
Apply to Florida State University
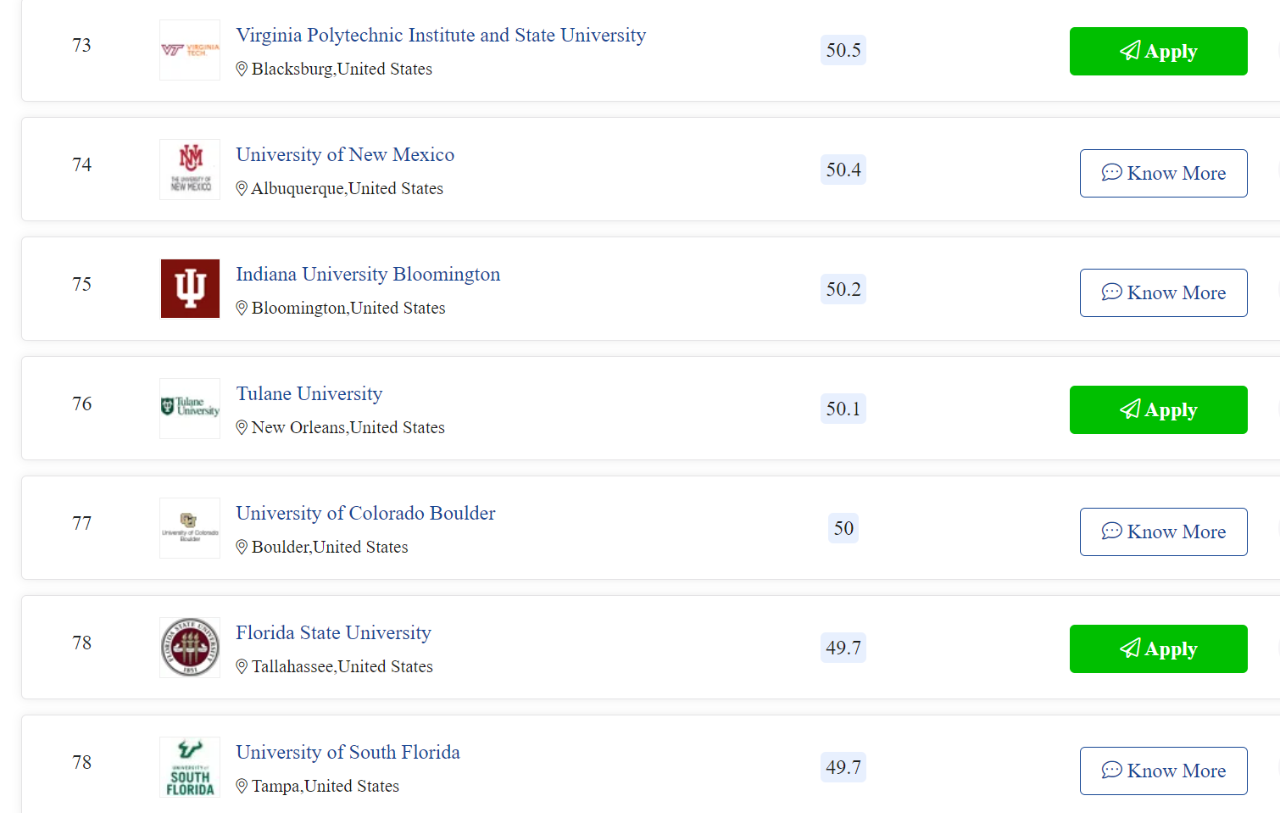pos(1159,649)
